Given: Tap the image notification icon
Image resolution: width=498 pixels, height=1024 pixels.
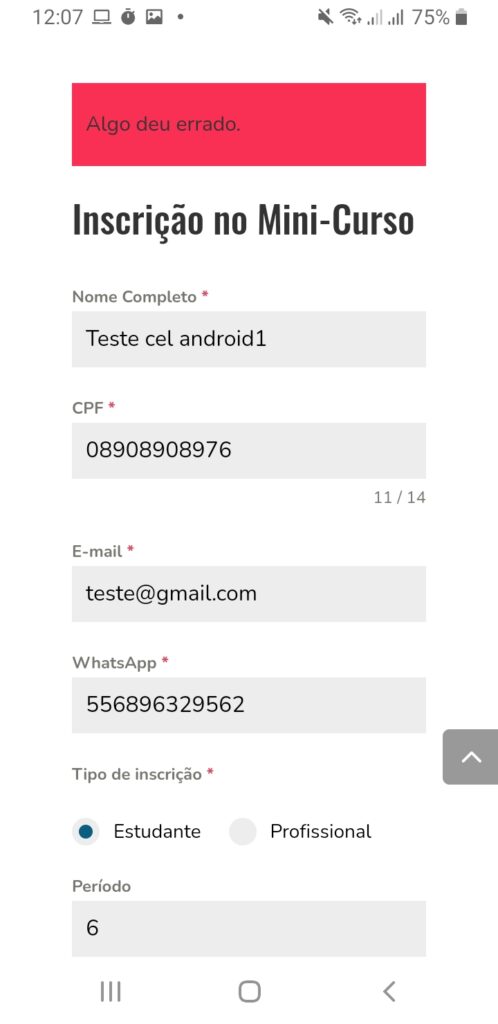Looking at the screenshot, I should point(154,18).
